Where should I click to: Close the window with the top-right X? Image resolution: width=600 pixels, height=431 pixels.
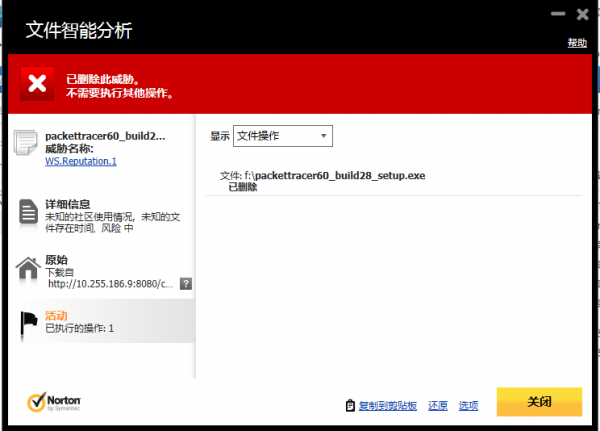pyautogui.click(x=582, y=14)
